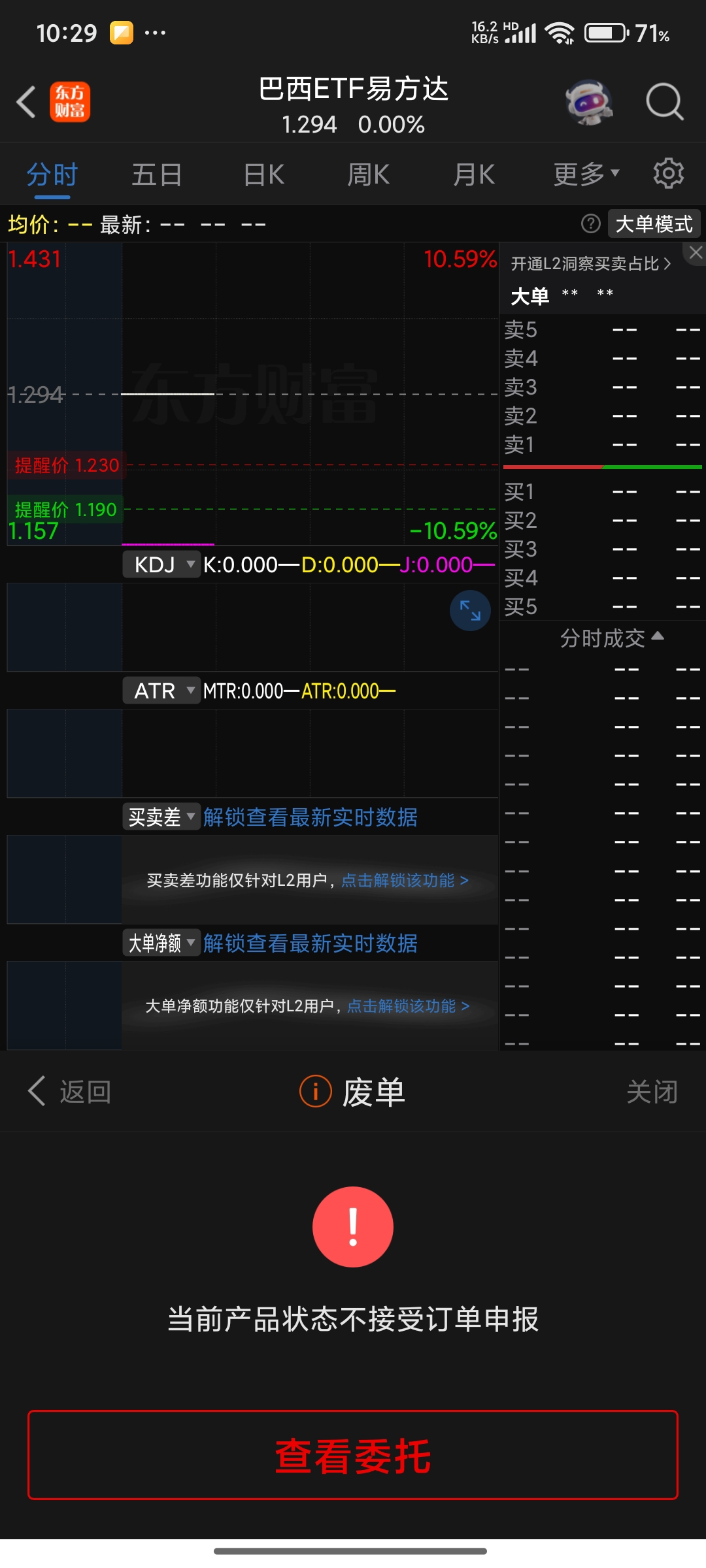This screenshot has width=706, height=1568.
Task: Select the 卖2 order book row
Action: point(603,416)
